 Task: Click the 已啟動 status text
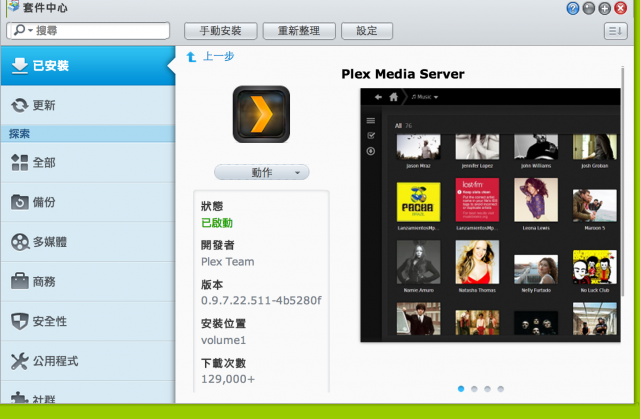(217, 223)
